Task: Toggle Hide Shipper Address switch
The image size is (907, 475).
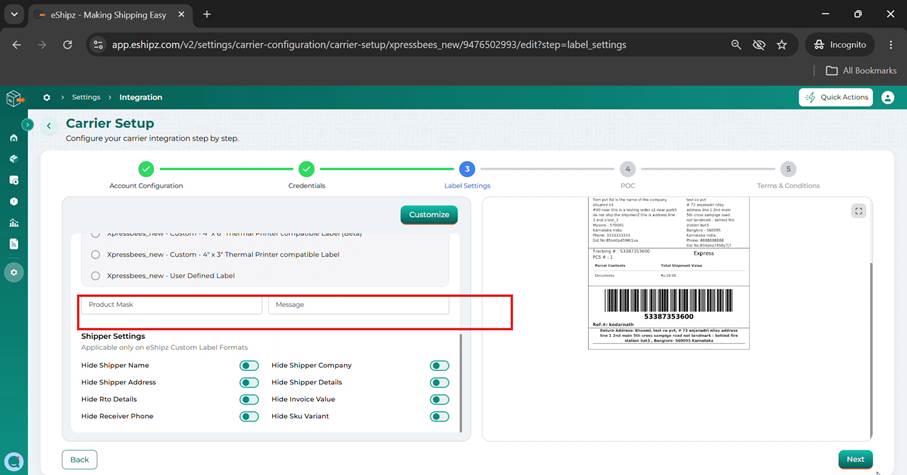Action: (249, 382)
